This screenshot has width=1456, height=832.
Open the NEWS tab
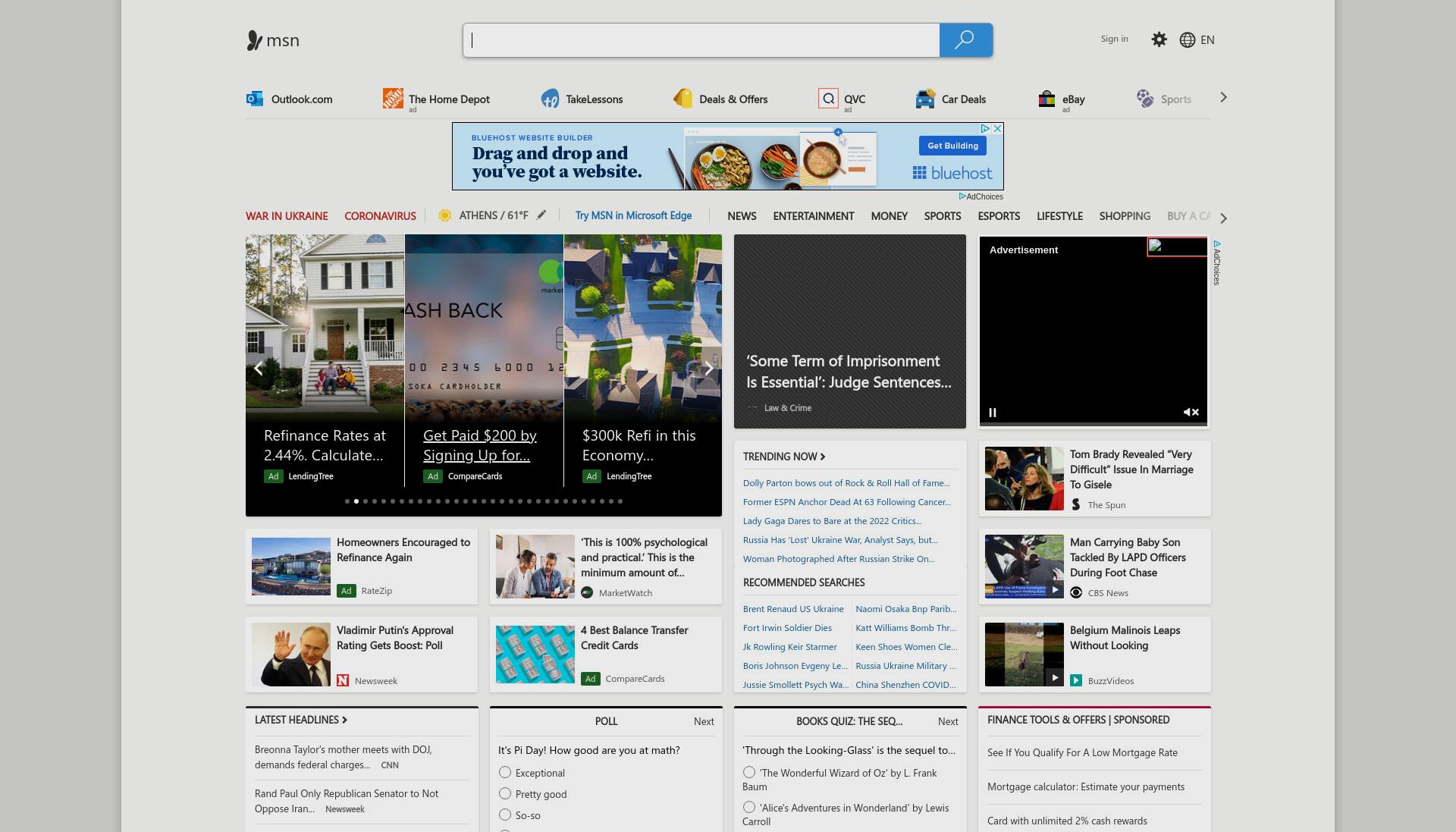point(742,216)
